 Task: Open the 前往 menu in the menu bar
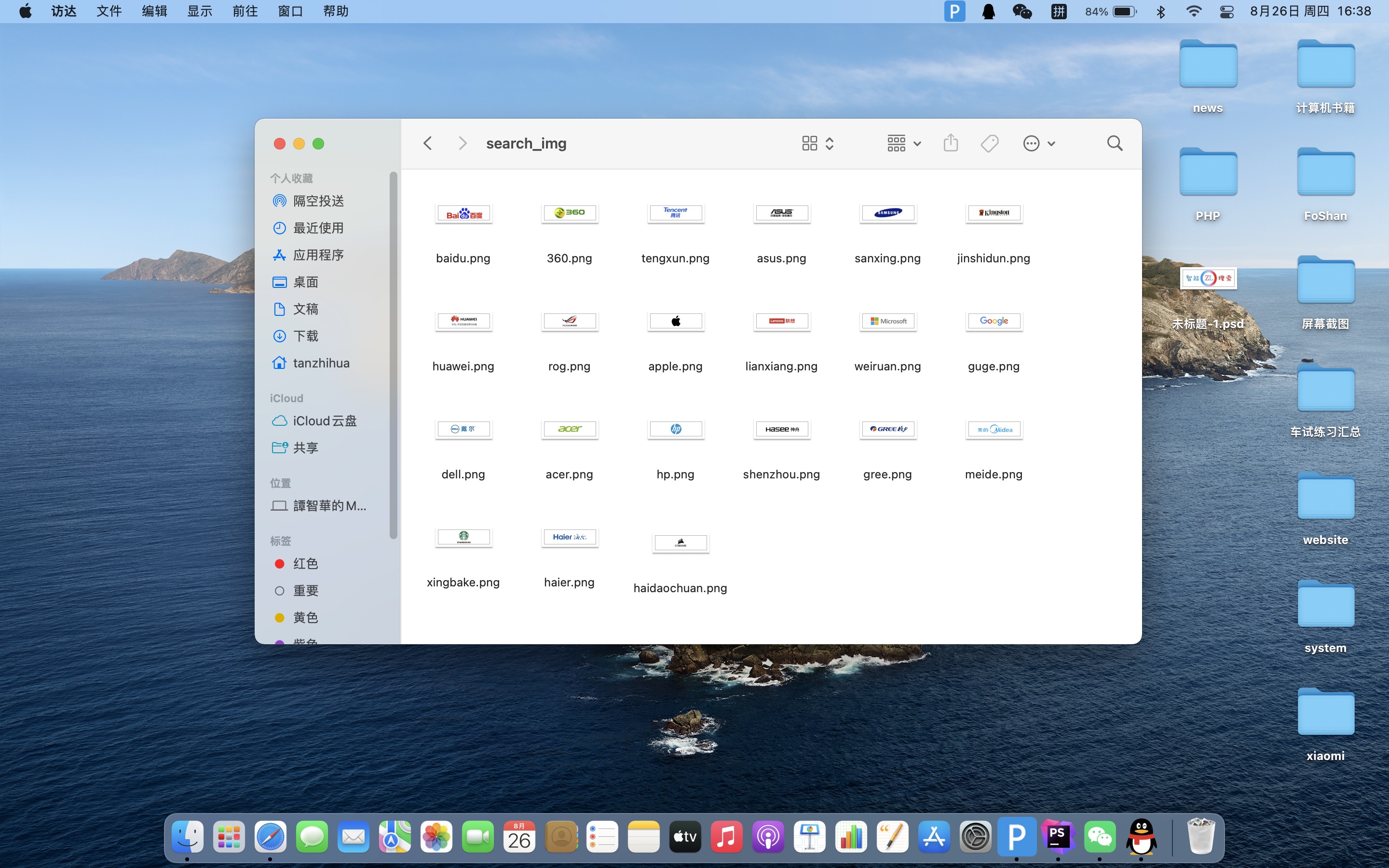coord(245,12)
